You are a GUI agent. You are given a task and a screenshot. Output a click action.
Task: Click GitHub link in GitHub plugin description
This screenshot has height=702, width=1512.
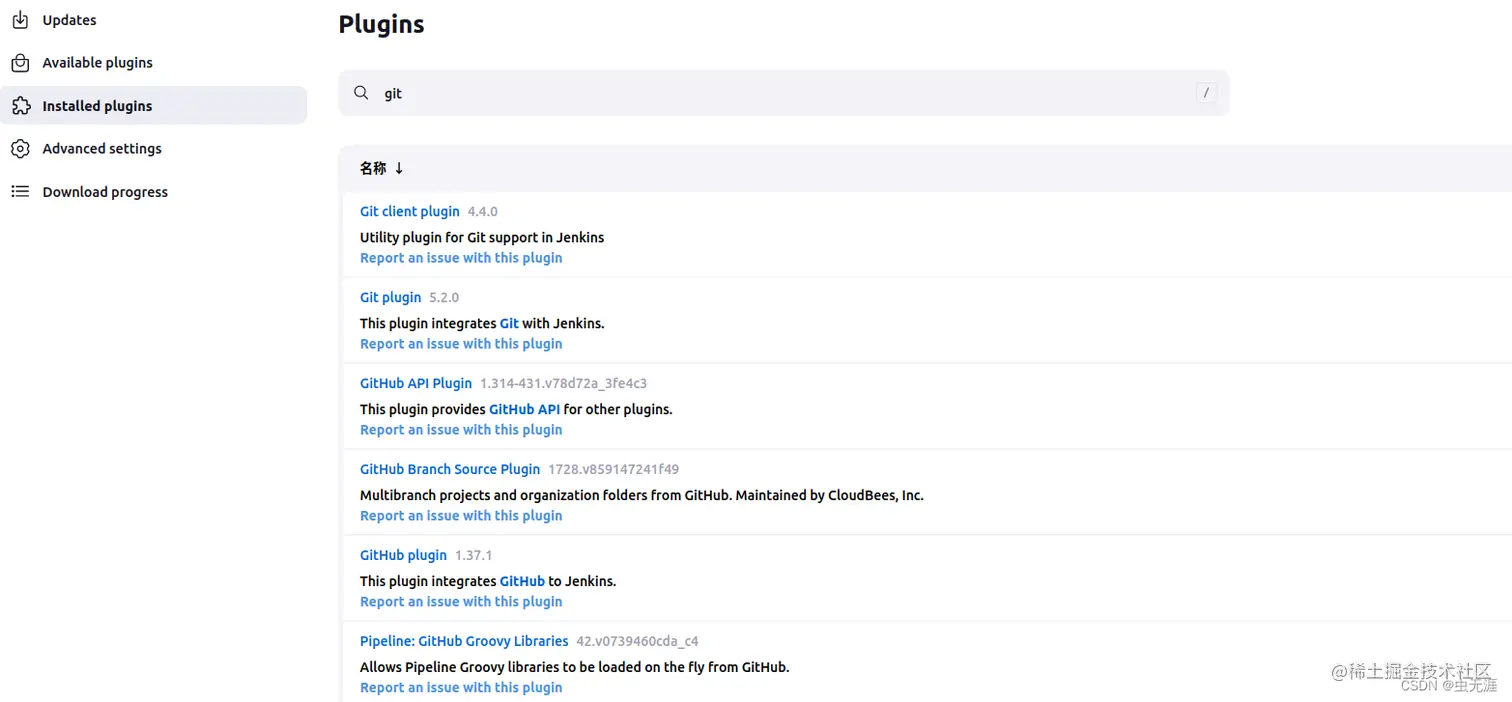tap(522, 581)
